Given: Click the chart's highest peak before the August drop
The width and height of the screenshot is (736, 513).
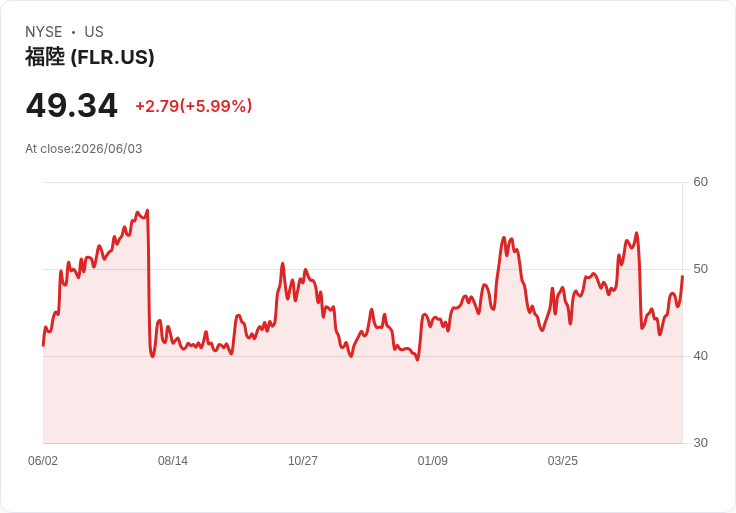Looking at the screenshot, I should [x=147, y=210].
